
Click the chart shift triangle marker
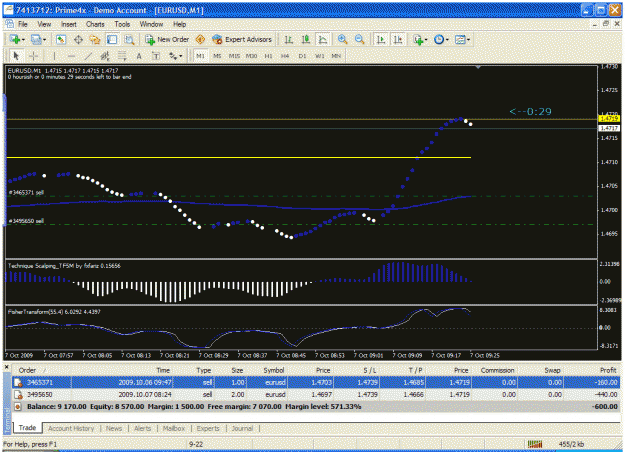click(478, 68)
